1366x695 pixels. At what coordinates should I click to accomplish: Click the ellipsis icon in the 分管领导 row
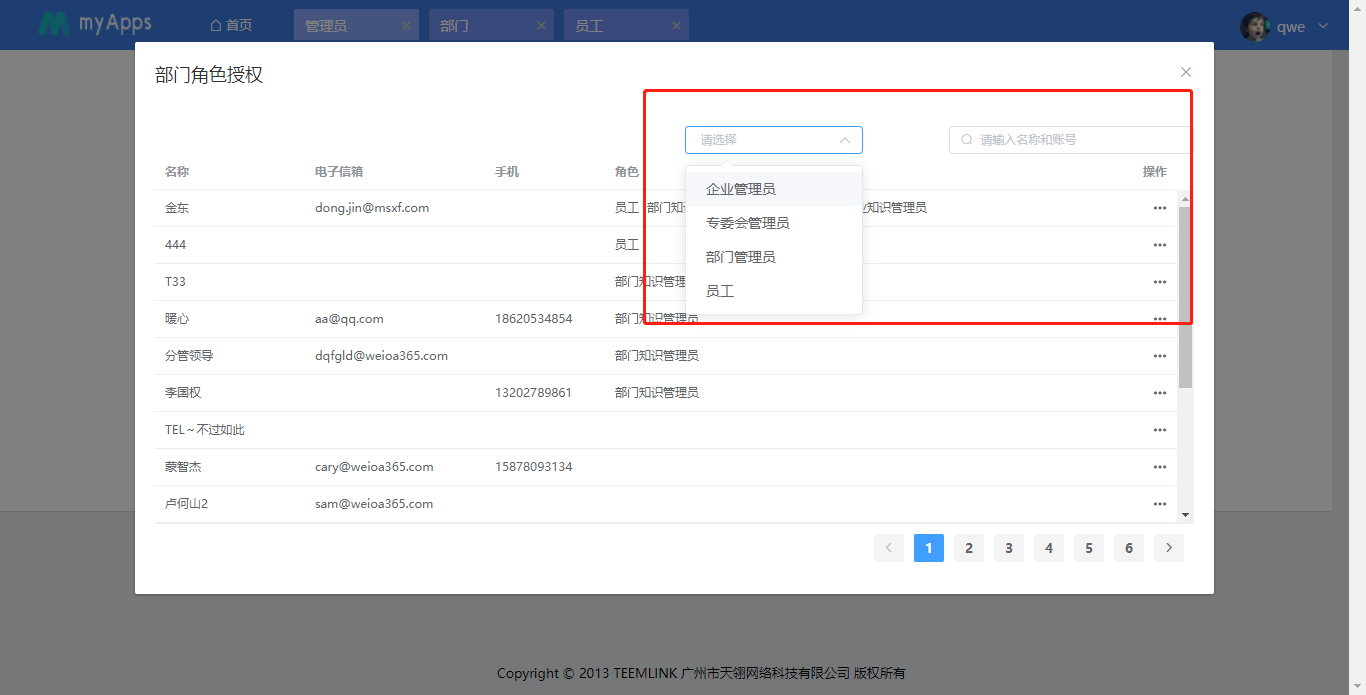(1159, 356)
